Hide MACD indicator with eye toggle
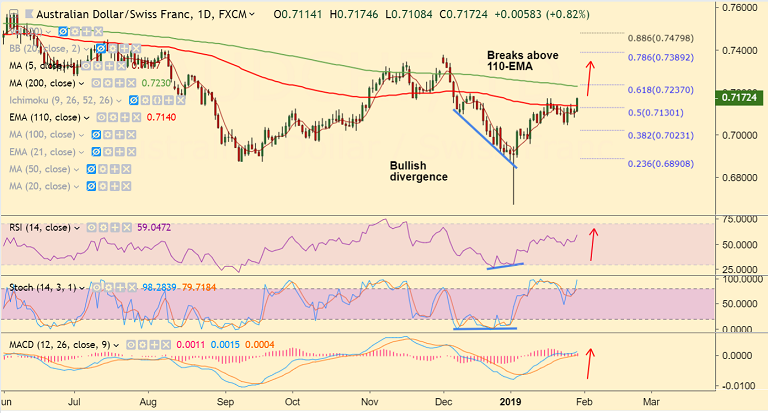This screenshot has width=768, height=413. [131, 345]
